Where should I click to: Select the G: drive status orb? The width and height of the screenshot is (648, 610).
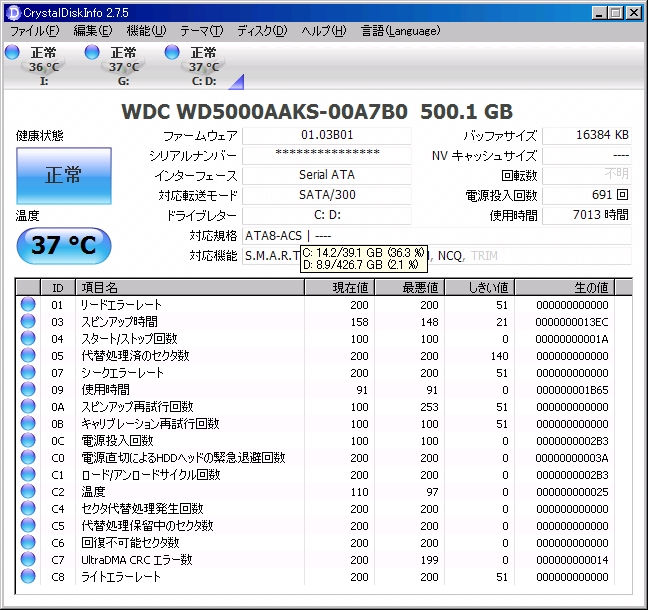pos(92,52)
